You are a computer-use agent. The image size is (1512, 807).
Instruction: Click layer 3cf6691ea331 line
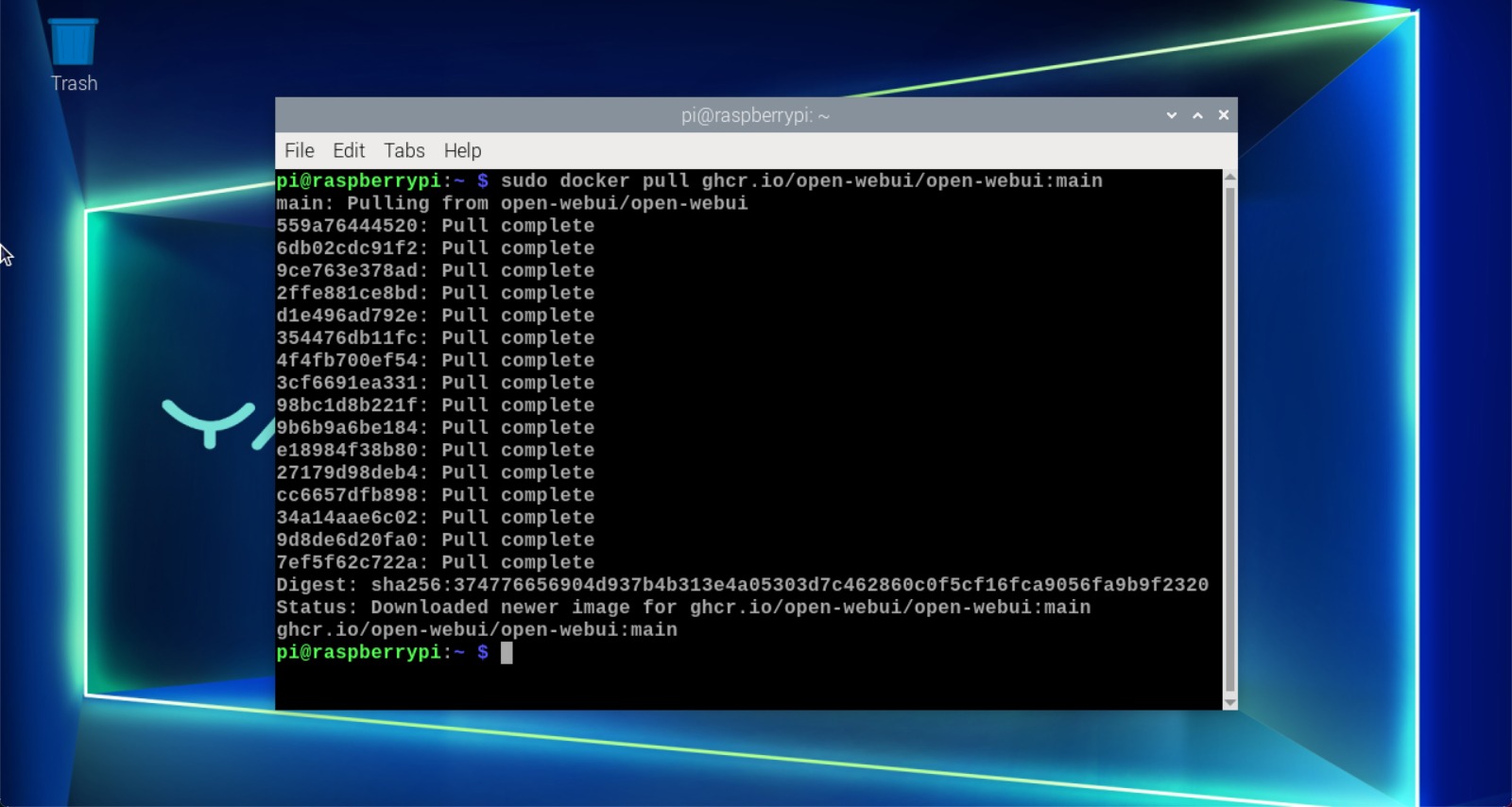(x=436, y=383)
